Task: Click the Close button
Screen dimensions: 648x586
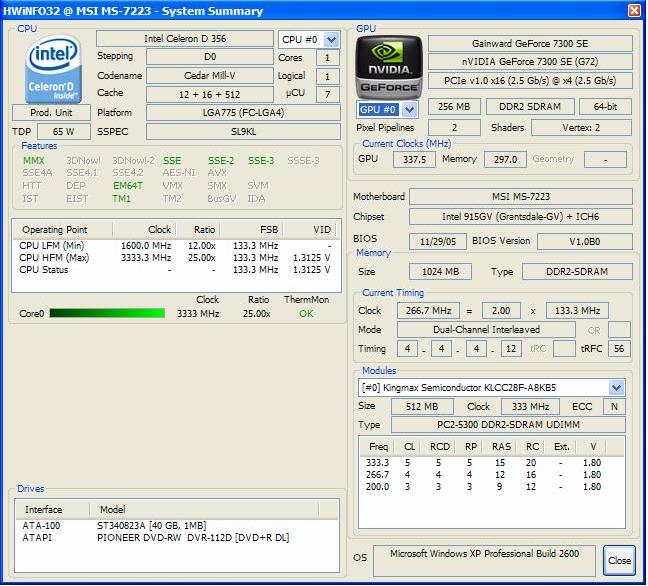Action: [x=619, y=560]
